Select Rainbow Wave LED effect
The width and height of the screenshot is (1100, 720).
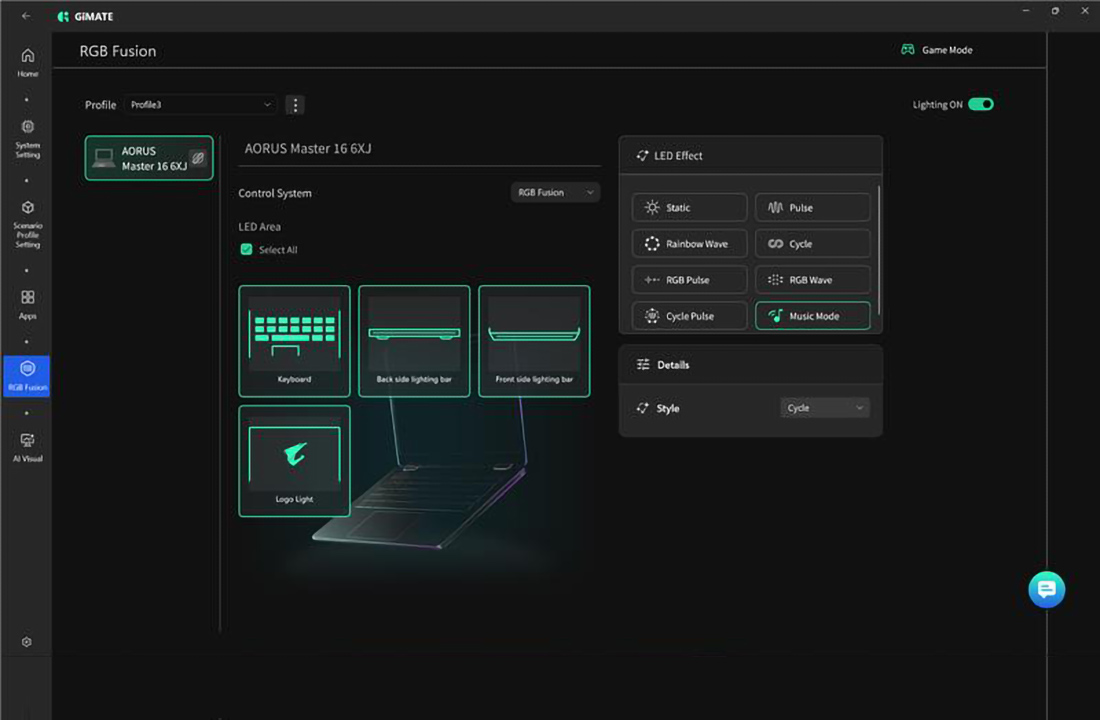pyautogui.click(x=689, y=244)
